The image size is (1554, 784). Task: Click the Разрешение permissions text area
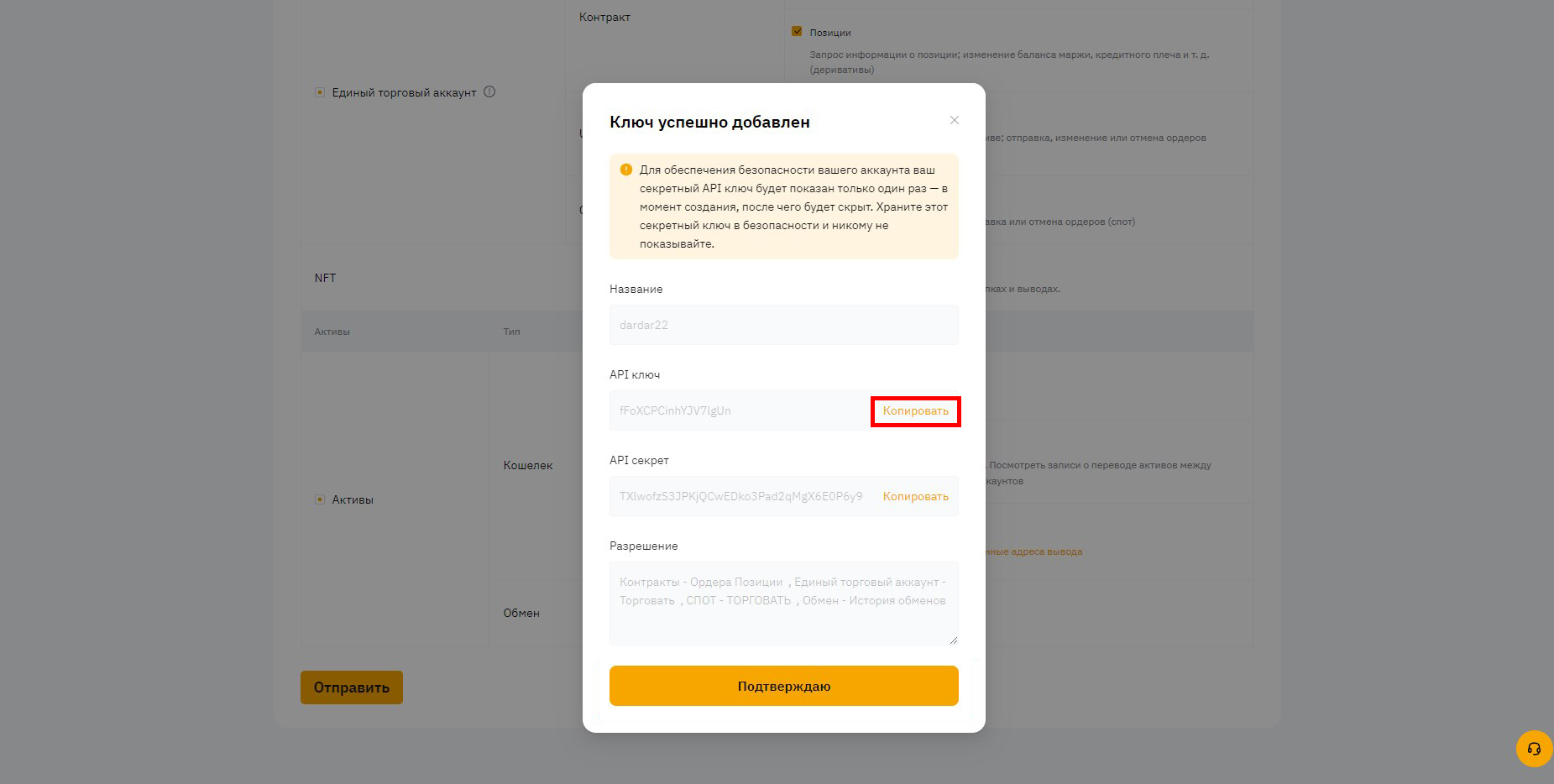click(783, 604)
